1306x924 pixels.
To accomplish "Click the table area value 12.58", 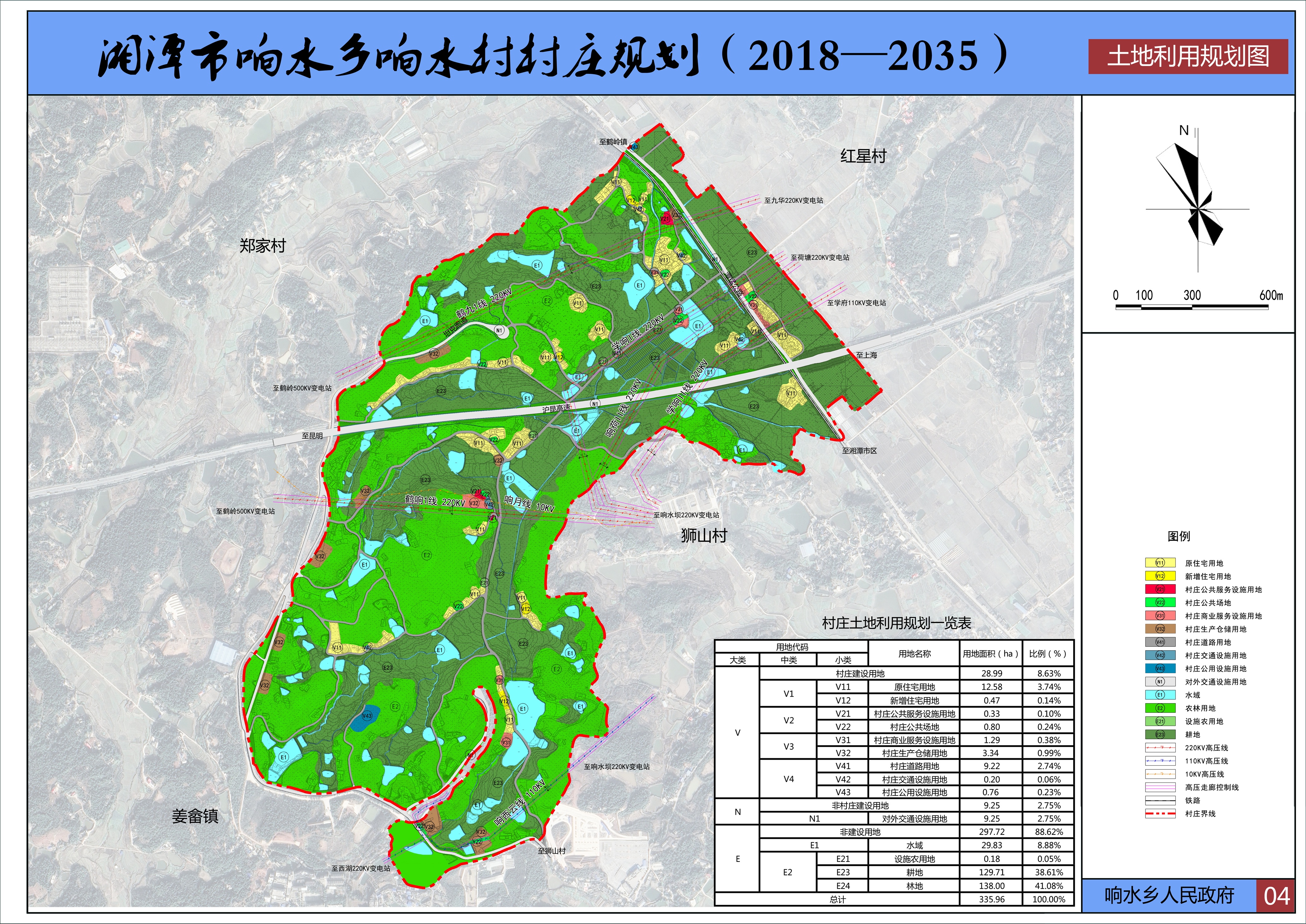I will [991, 687].
